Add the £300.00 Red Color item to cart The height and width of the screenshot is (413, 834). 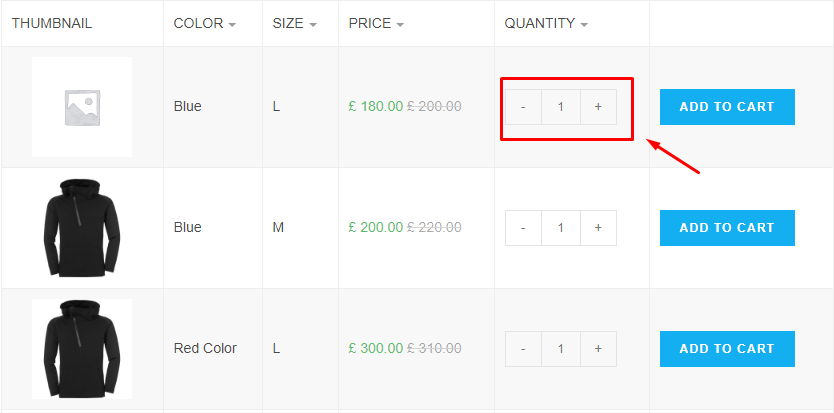click(727, 349)
